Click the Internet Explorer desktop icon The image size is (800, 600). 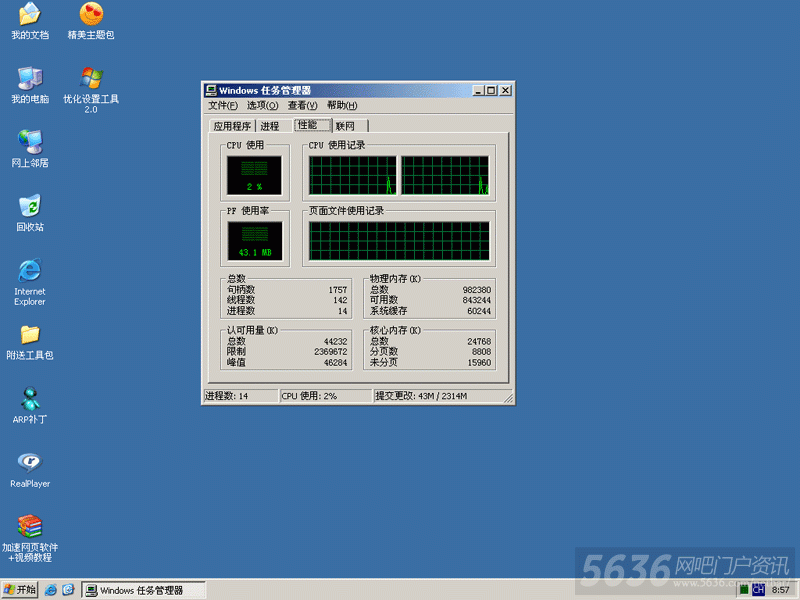click(30, 282)
